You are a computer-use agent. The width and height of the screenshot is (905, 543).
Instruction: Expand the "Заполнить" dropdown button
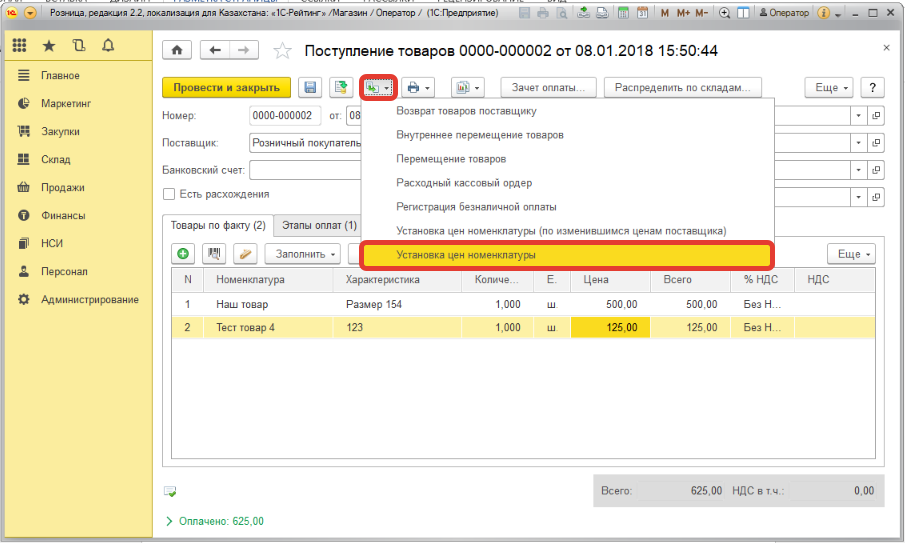(302, 254)
